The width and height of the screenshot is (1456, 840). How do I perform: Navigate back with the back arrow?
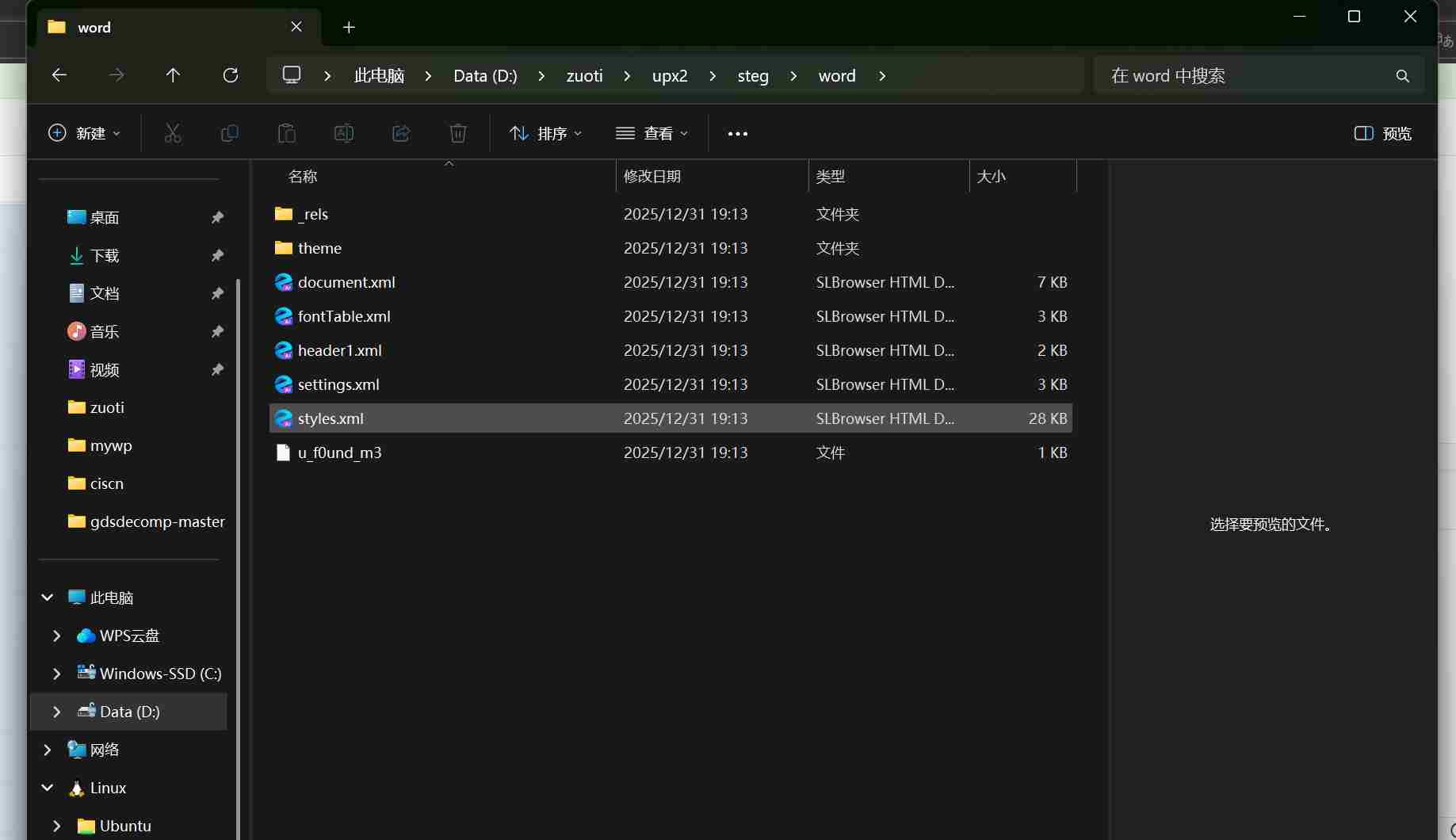[59, 75]
